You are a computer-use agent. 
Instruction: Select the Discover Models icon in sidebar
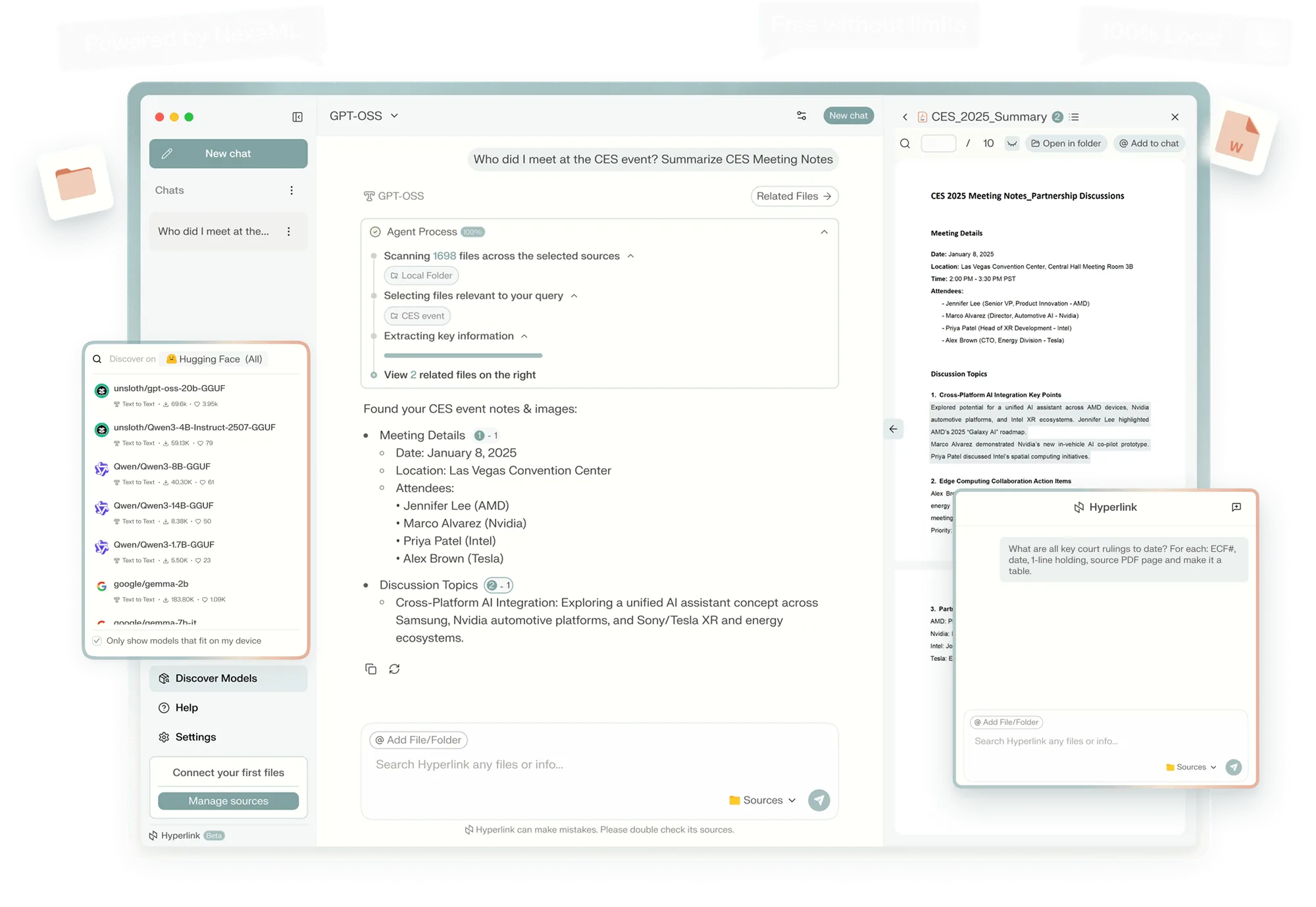pos(164,678)
